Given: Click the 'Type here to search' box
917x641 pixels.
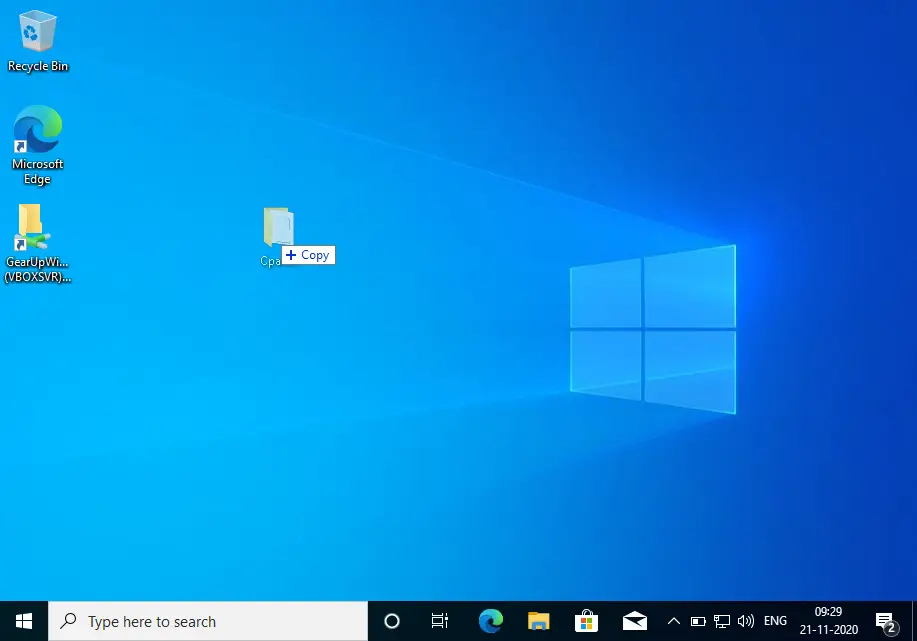Looking at the screenshot, I should (x=208, y=621).
